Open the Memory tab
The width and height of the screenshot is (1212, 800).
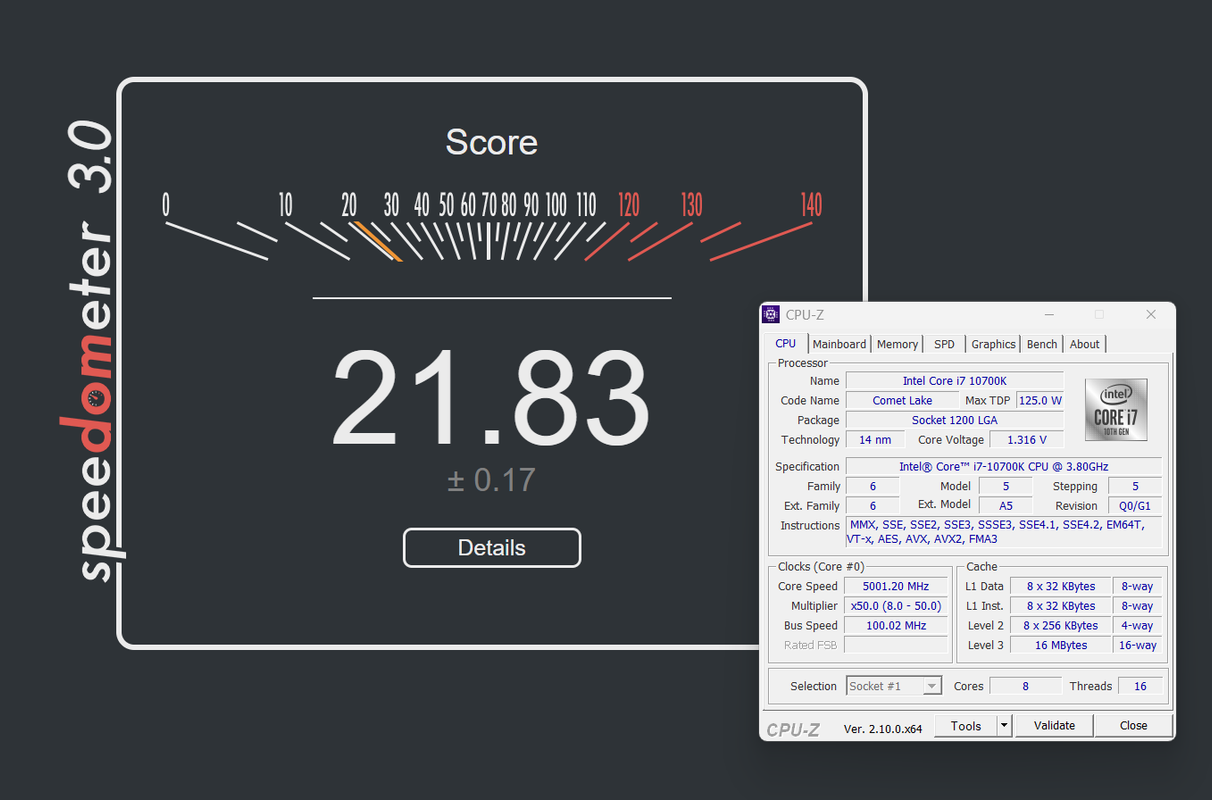pyautogui.click(x=897, y=344)
